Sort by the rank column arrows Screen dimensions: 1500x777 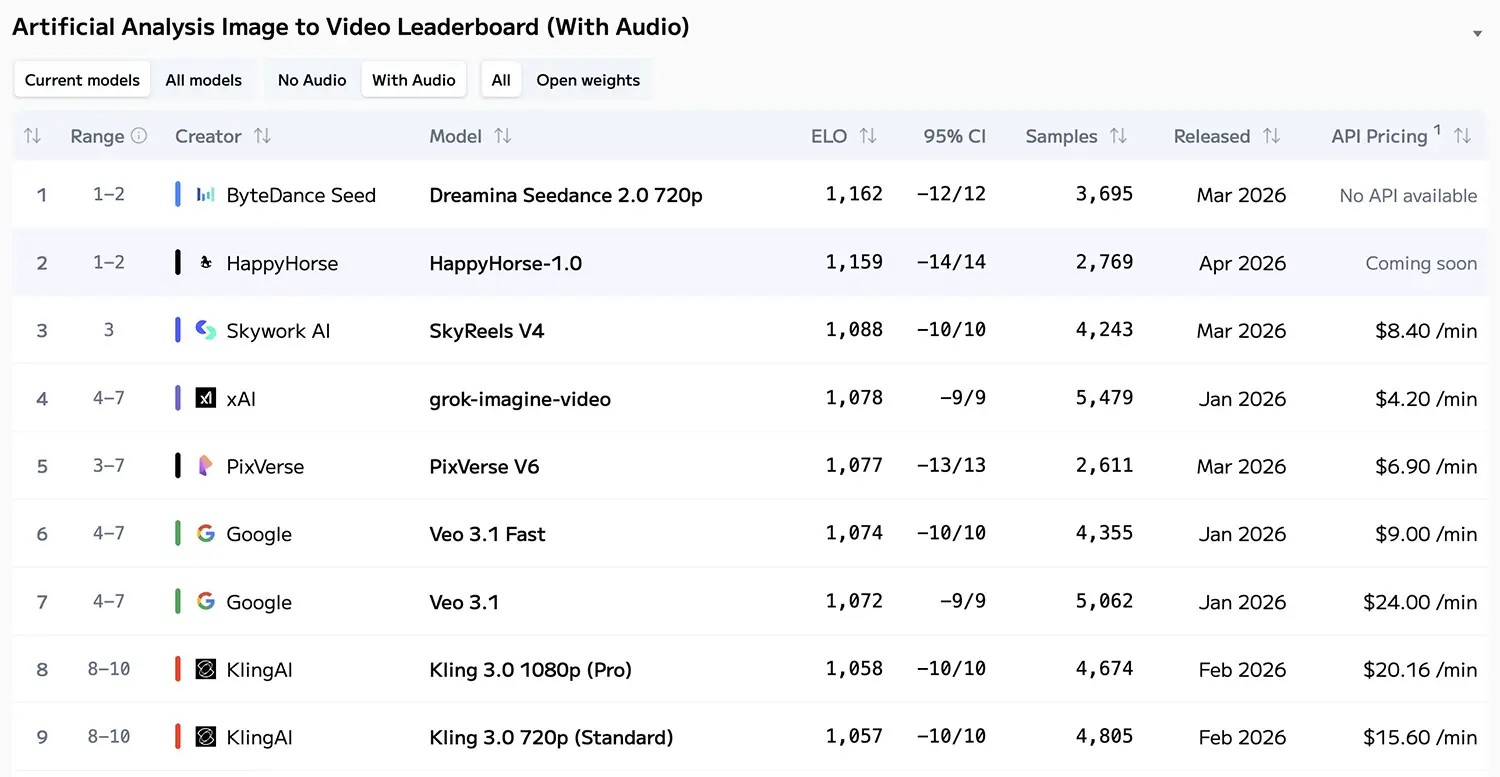(32, 136)
